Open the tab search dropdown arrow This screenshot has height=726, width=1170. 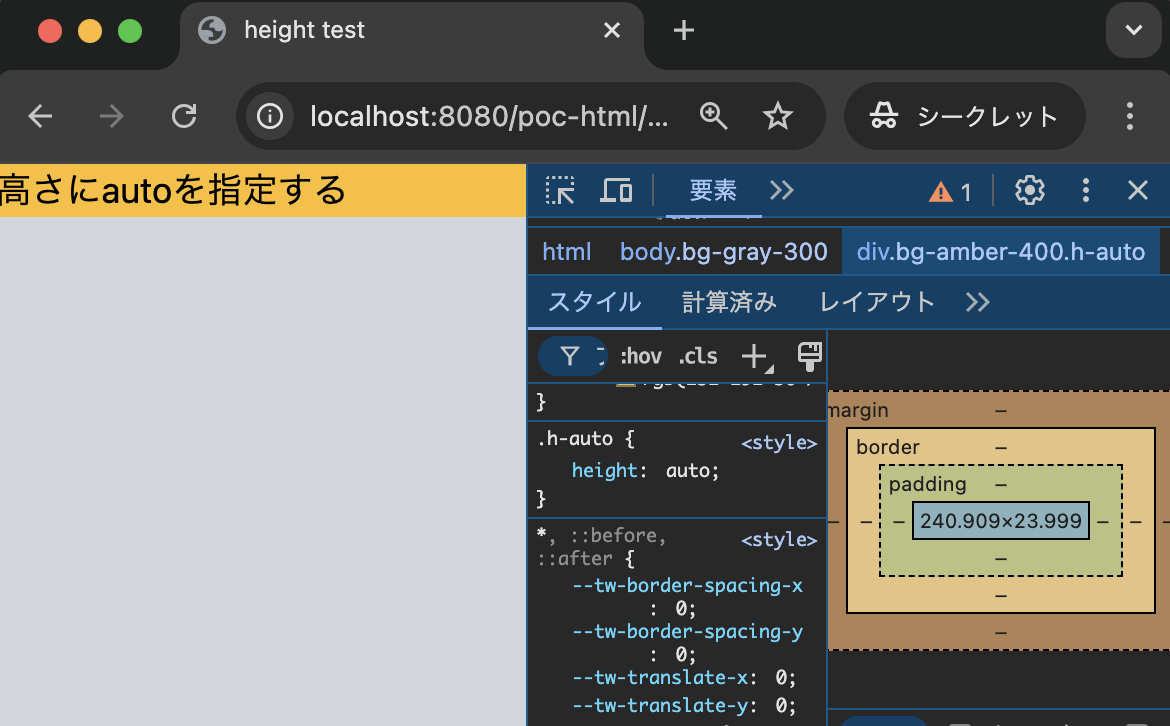pos(1133,30)
